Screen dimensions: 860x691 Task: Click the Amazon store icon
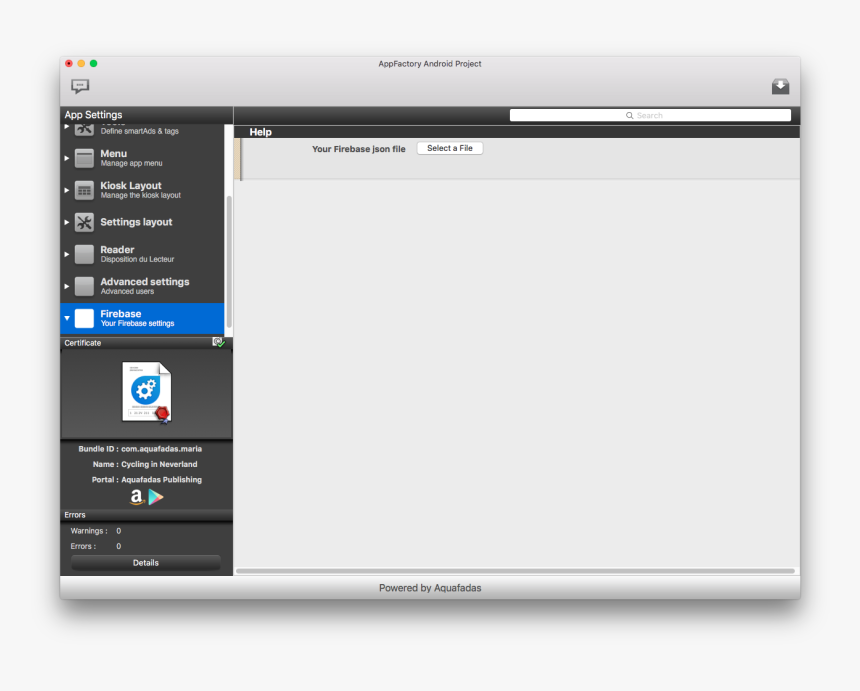tap(137, 497)
